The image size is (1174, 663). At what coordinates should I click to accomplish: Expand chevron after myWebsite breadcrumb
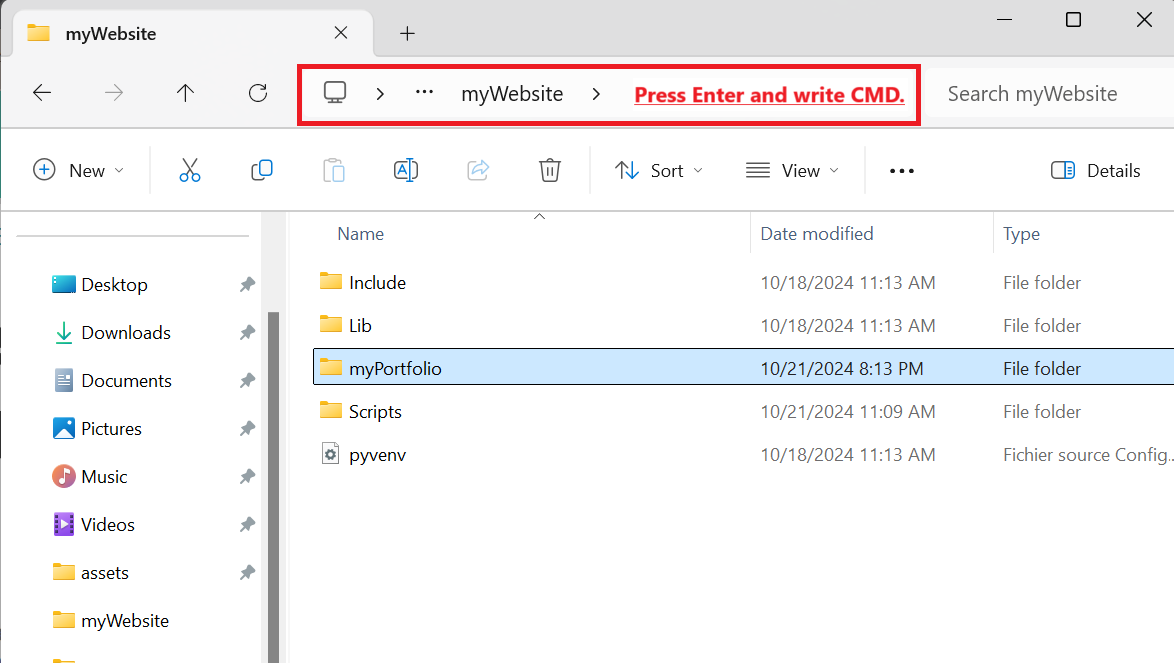click(596, 94)
